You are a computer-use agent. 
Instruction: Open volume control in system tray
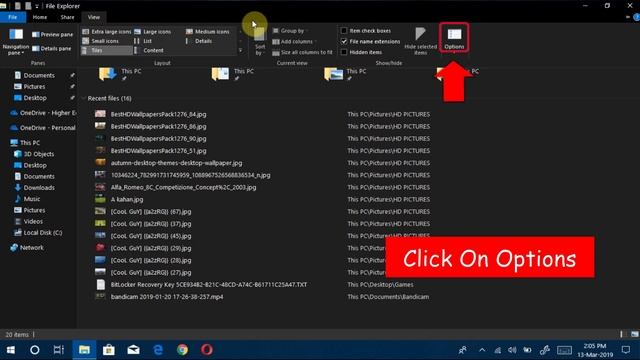click(512, 350)
